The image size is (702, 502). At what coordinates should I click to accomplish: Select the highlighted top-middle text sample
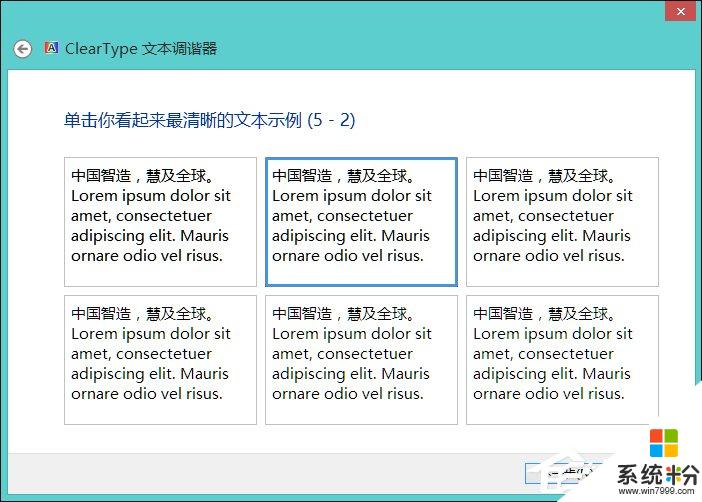coord(361,222)
